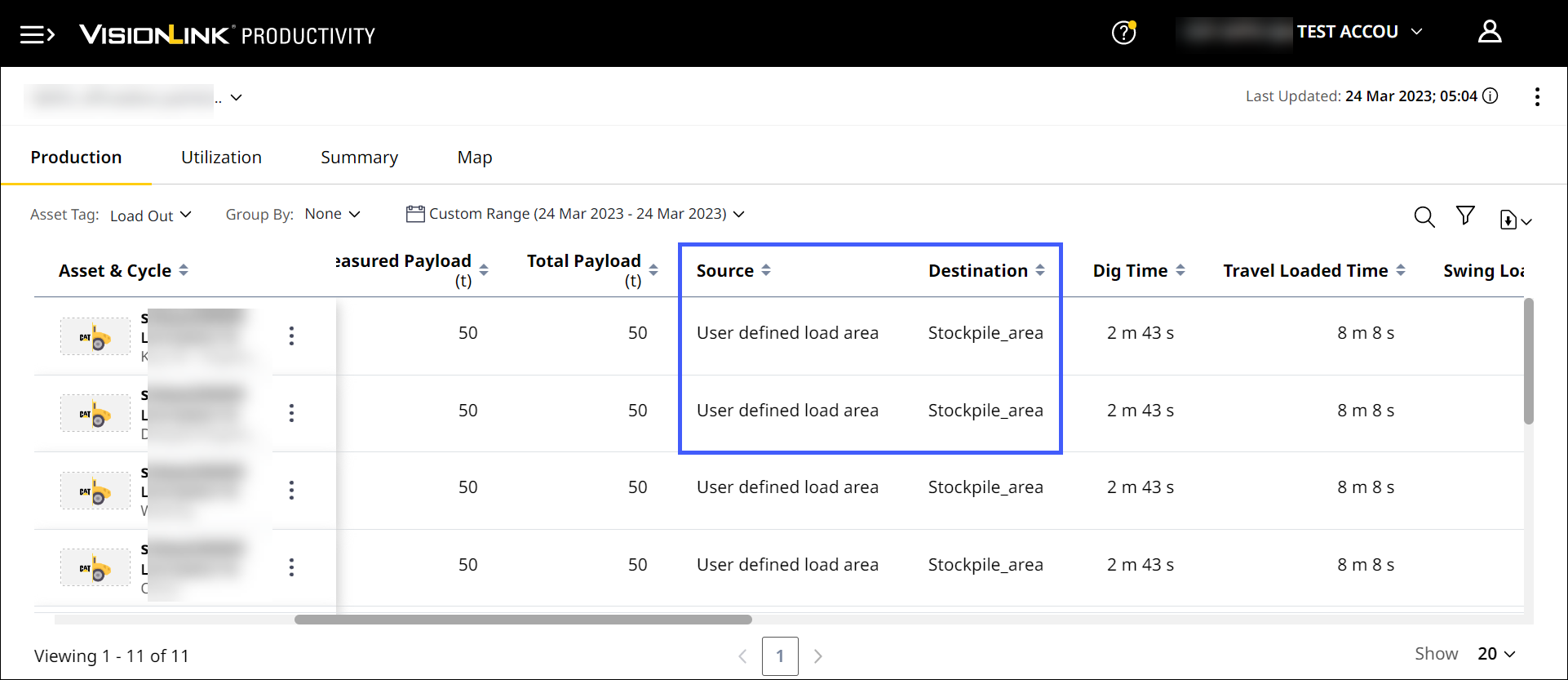Click the search magnifier icon

[1424, 217]
